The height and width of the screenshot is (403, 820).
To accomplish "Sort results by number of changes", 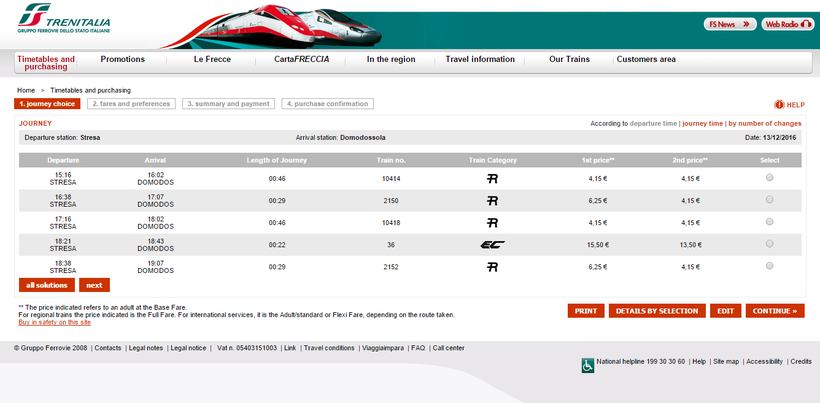I will point(765,124).
